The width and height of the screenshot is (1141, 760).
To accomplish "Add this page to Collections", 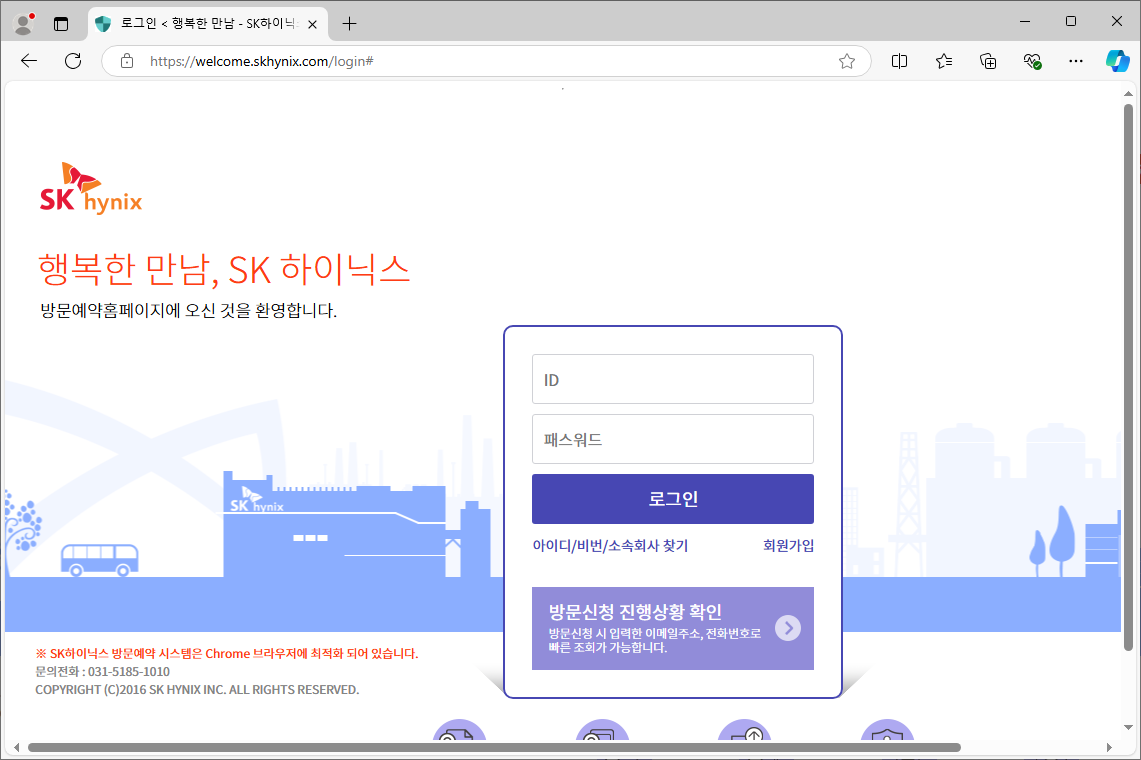I will click(x=988, y=61).
